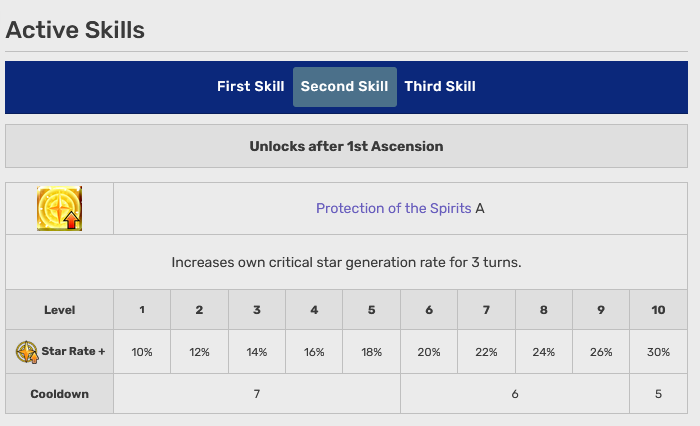Switch to the First Skill tab
The image size is (700, 426).
pyautogui.click(x=250, y=86)
